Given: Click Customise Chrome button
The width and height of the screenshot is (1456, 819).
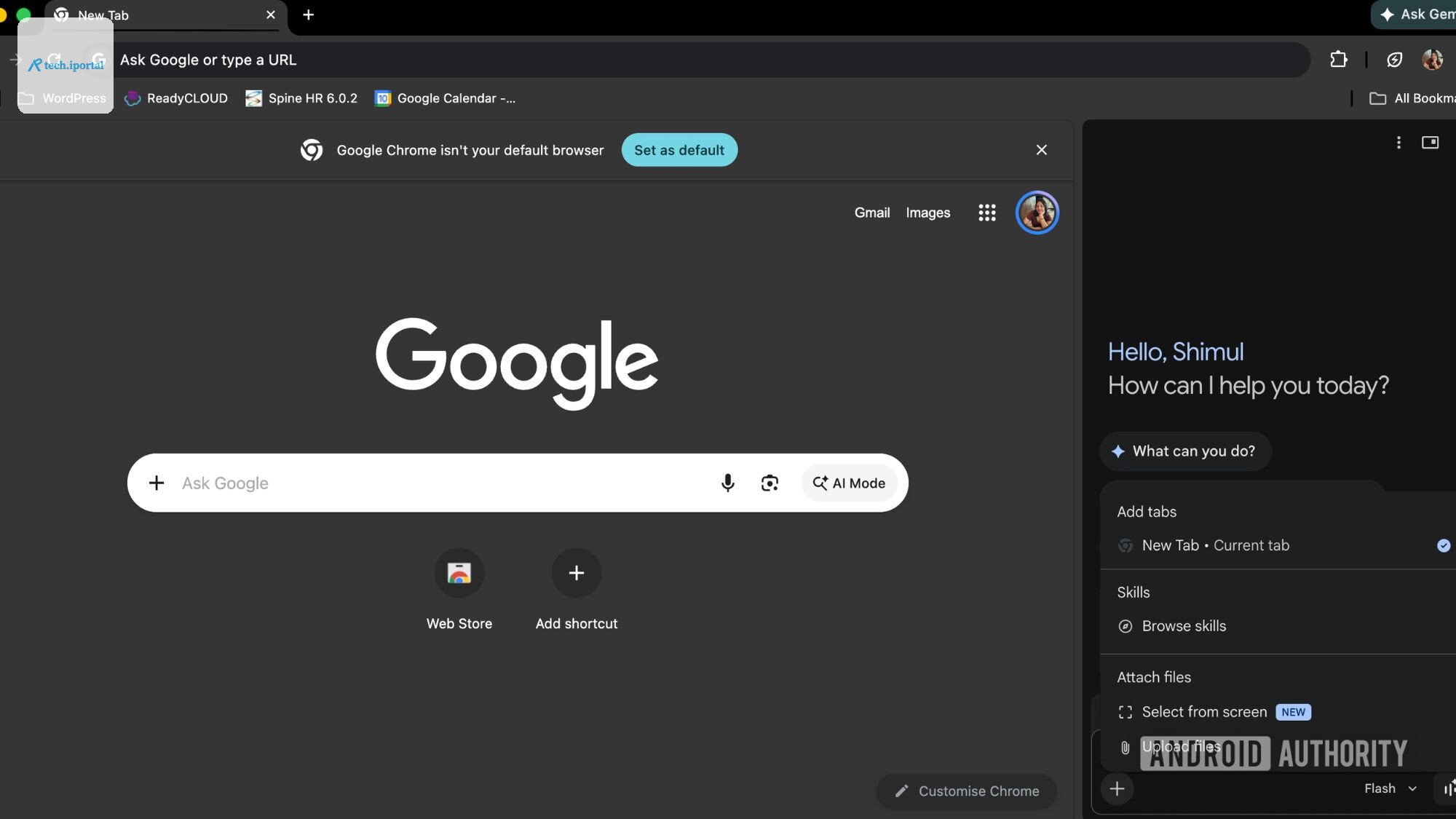Looking at the screenshot, I should [x=967, y=791].
